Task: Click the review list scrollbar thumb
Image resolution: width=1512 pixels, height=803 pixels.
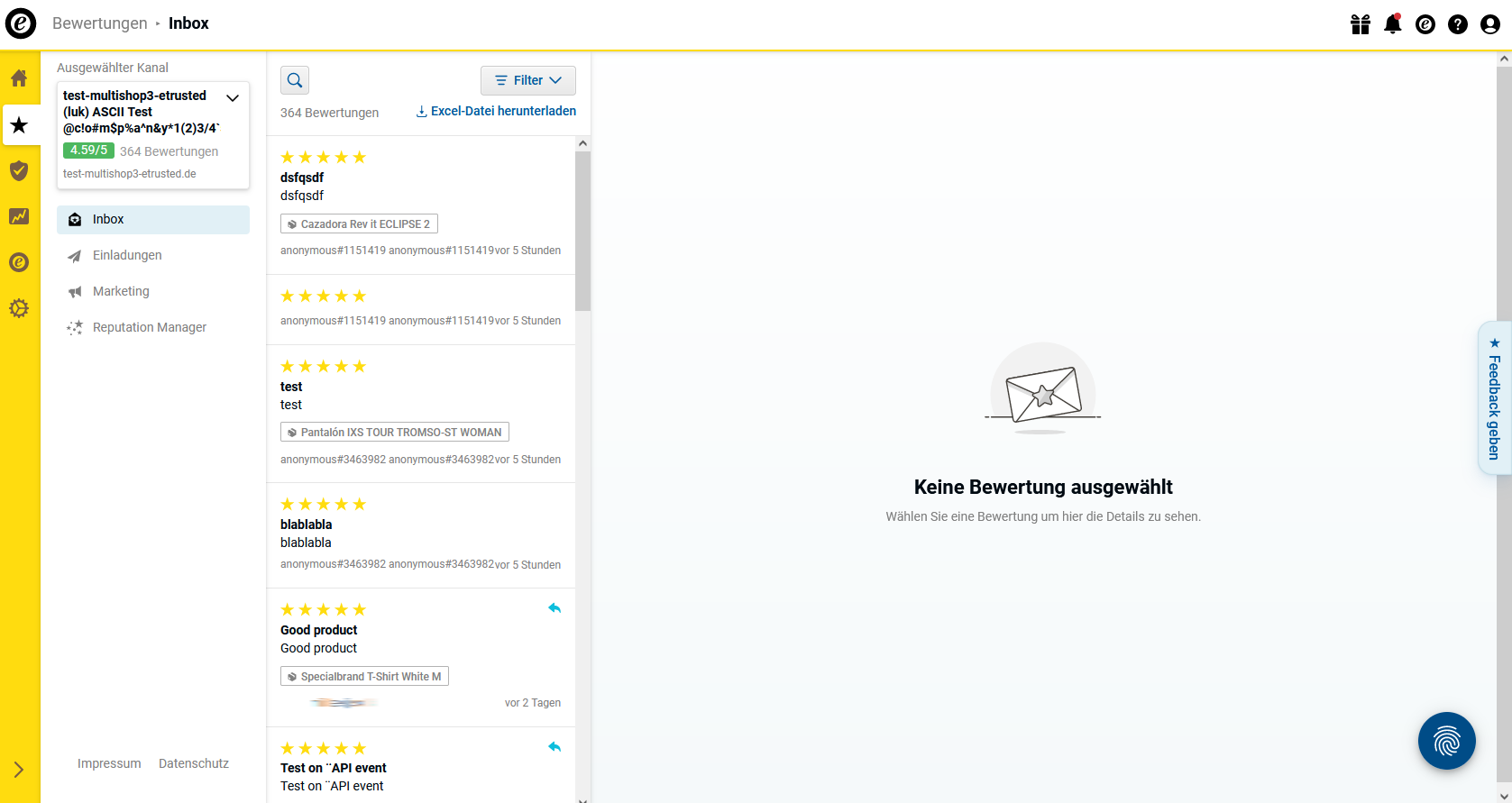Action: 582,231
